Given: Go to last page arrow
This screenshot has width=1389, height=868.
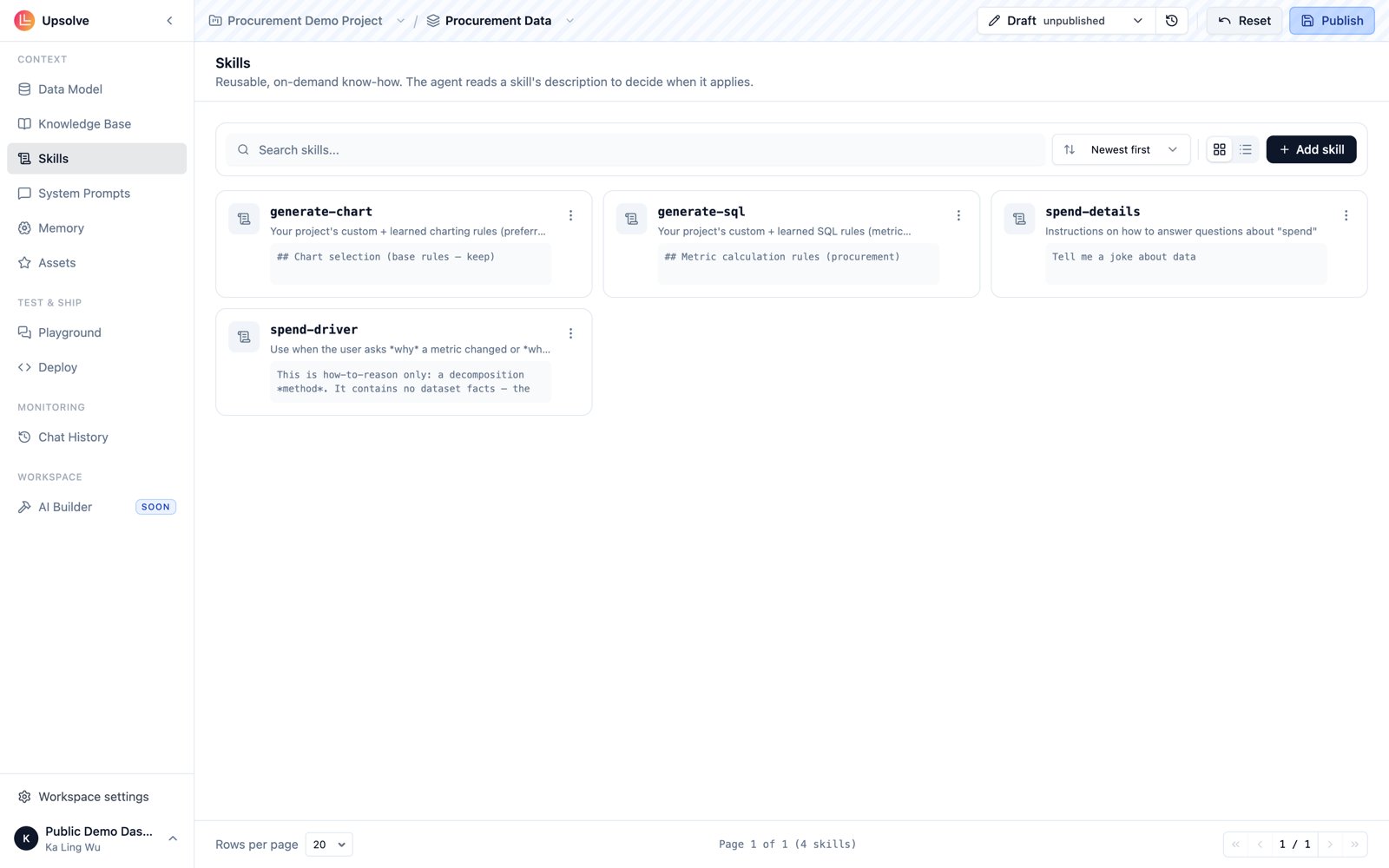Looking at the screenshot, I should point(1354,845).
